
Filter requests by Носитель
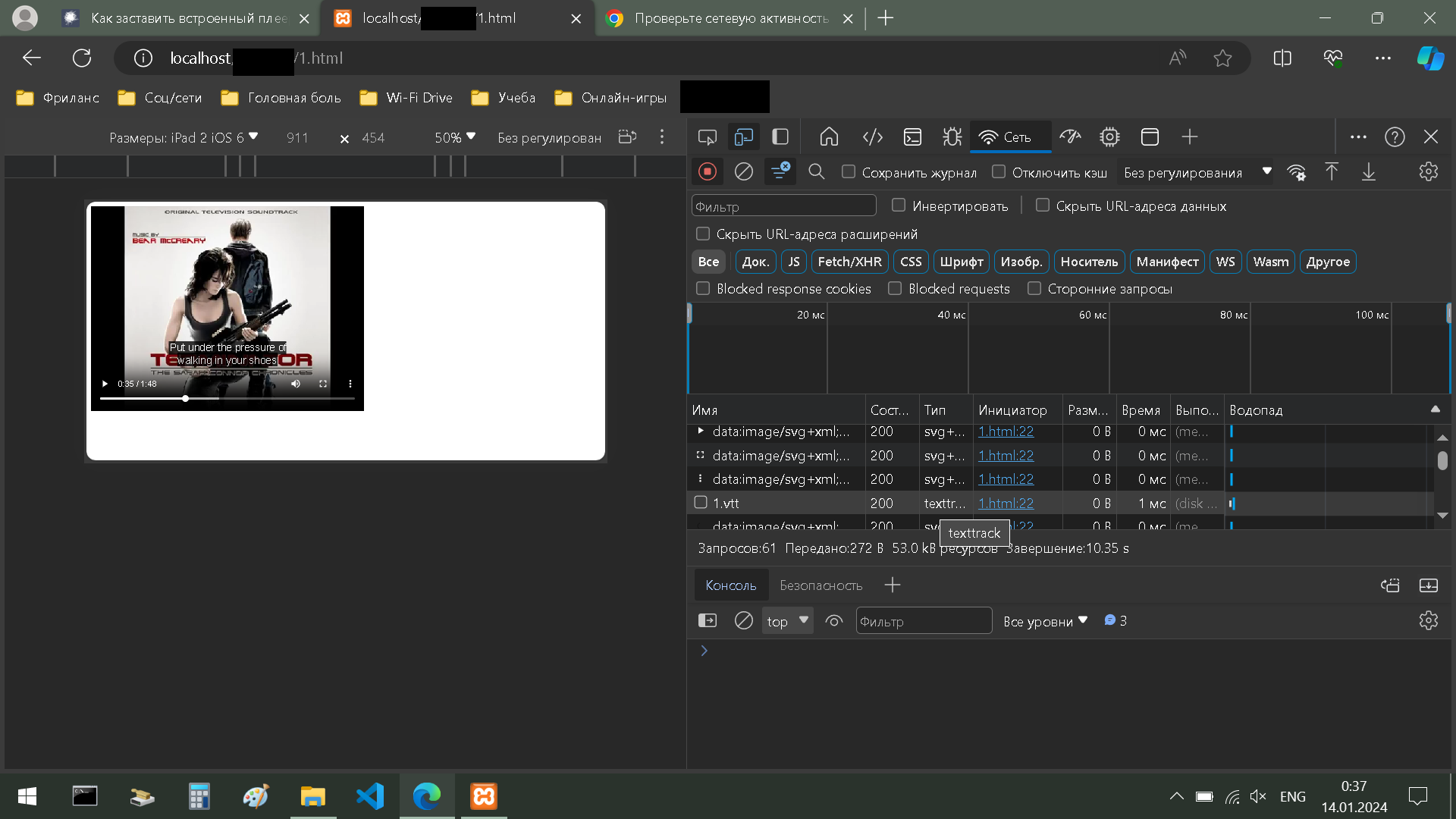click(x=1089, y=262)
